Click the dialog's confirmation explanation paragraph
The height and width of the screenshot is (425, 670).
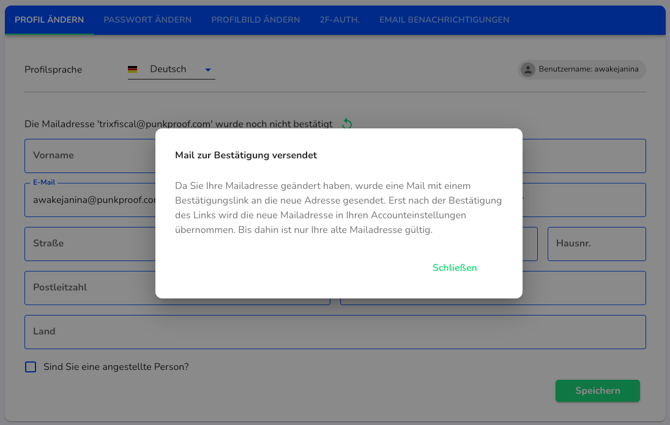pos(338,208)
